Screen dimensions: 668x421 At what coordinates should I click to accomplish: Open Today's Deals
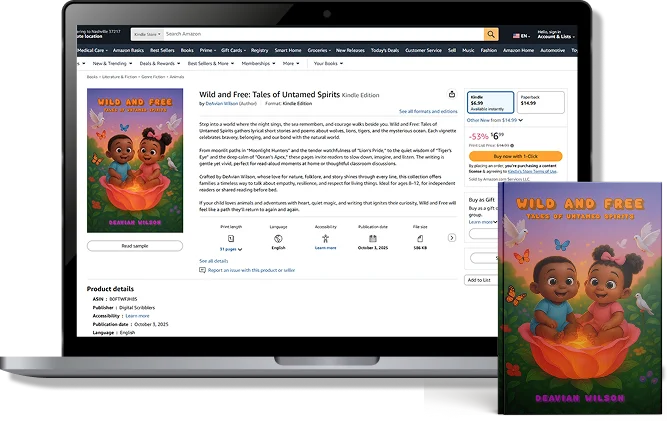pyautogui.click(x=385, y=50)
